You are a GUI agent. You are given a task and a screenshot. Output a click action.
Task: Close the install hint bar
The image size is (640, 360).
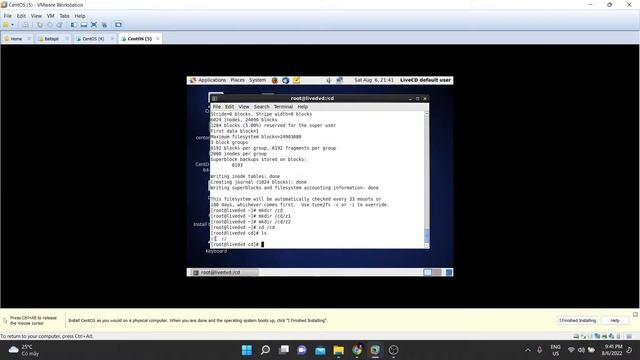(635, 314)
